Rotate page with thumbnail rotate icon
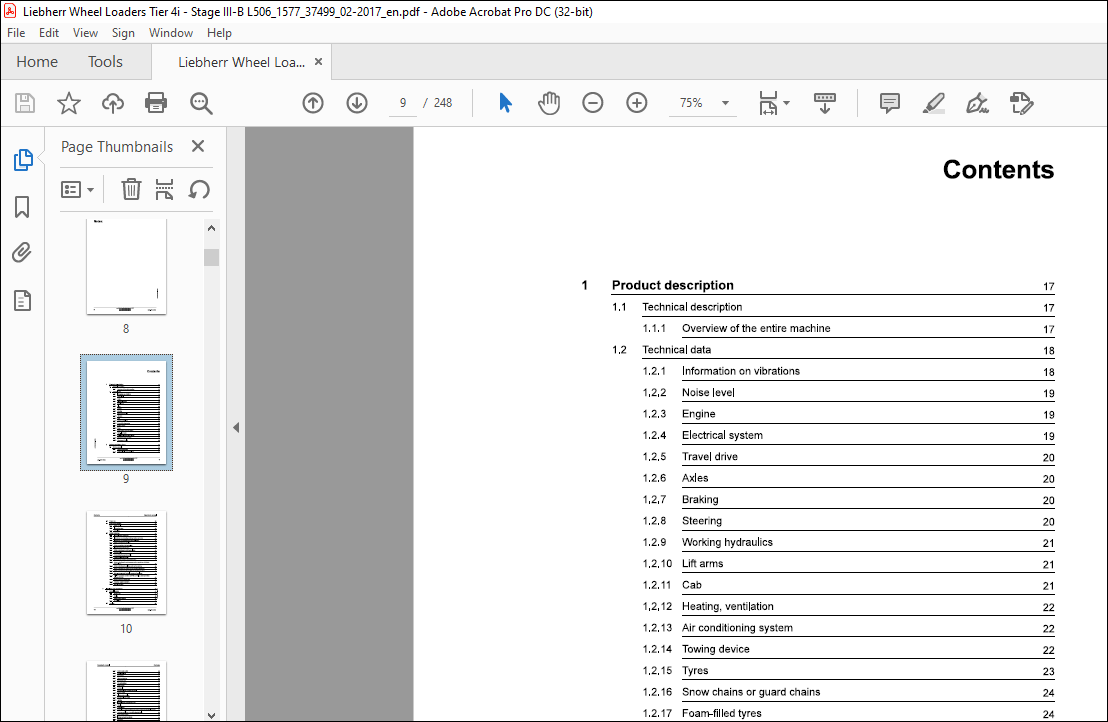Screen dimensions: 1108x722 [199, 189]
